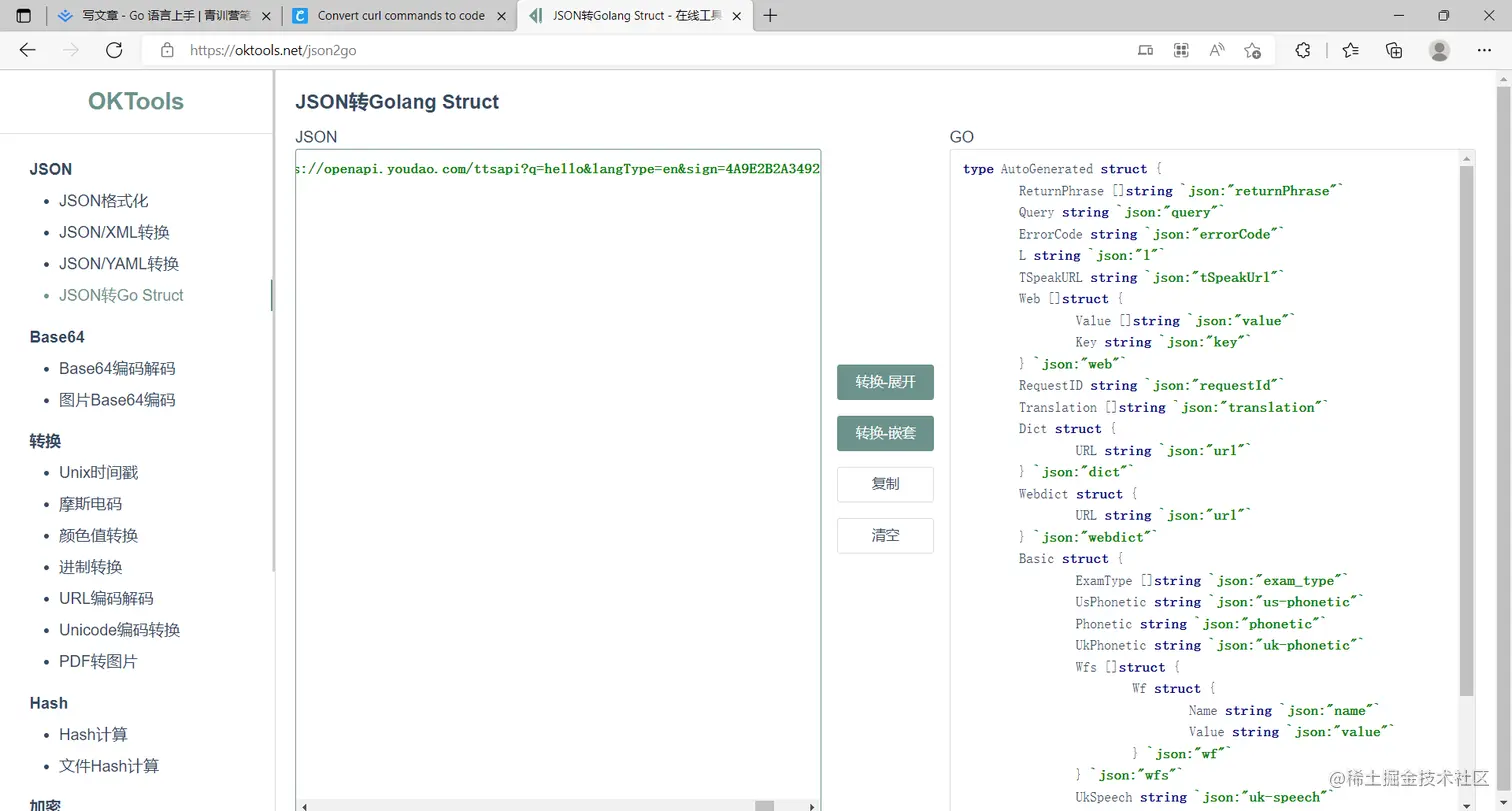Switch to the 写文章 Go 语言上手 tab
This screenshot has width=1512, height=811.
(160, 15)
